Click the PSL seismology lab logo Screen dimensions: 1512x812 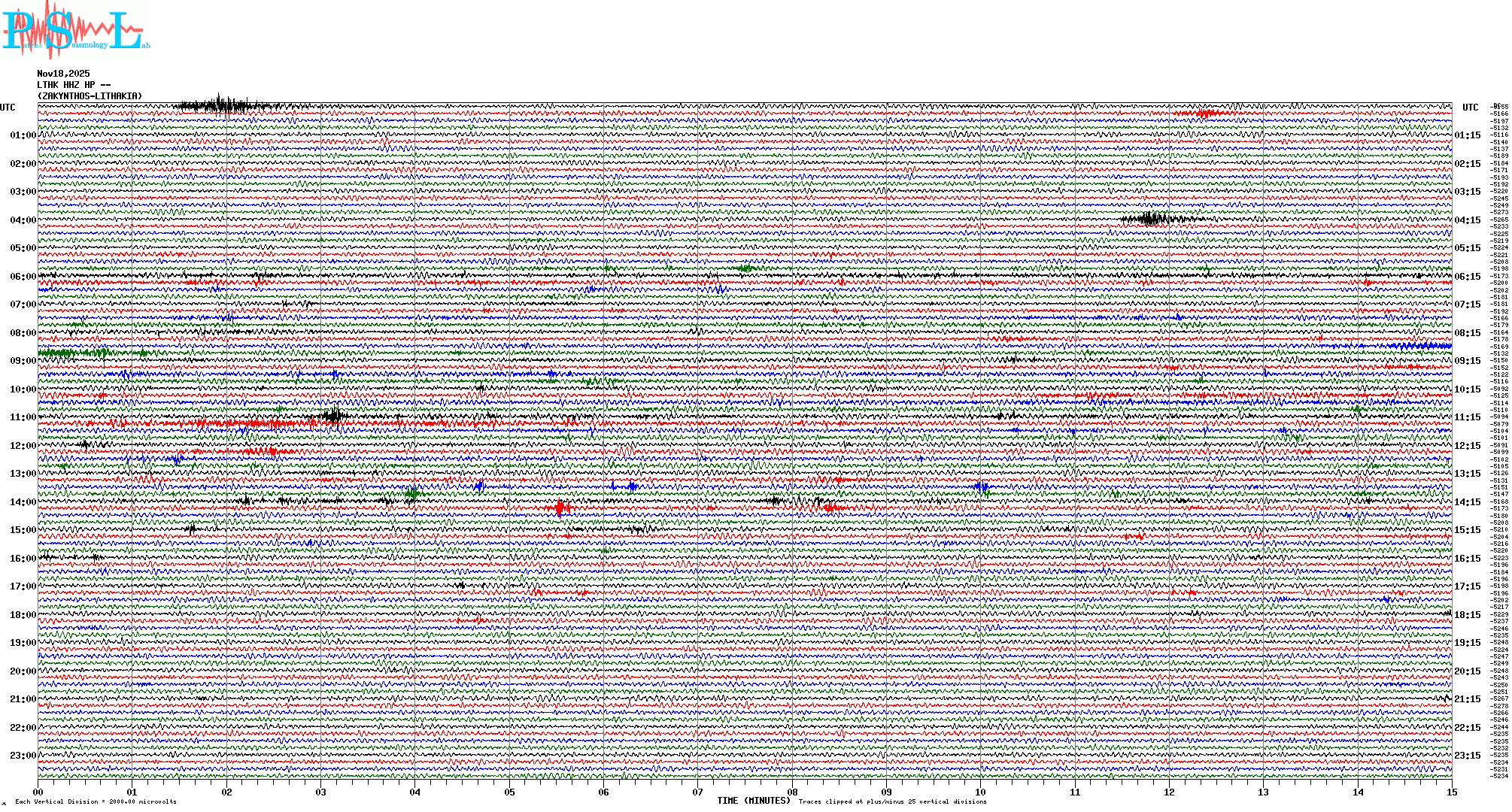pyautogui.click(x=75, y=30)
